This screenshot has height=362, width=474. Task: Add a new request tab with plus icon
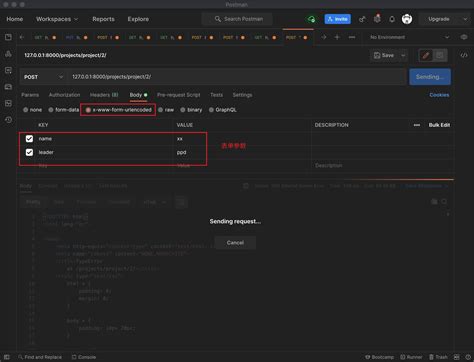(x=337, y=37)
